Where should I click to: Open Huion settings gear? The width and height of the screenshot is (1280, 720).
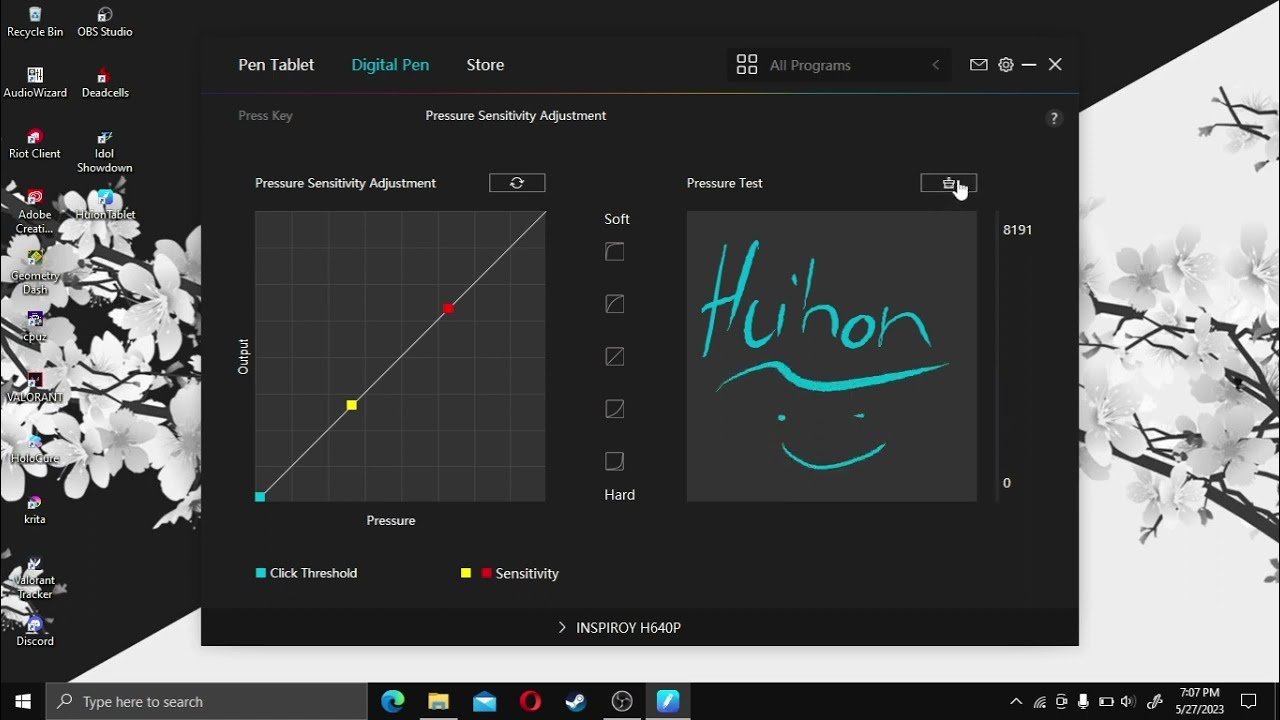(1006, 65)
